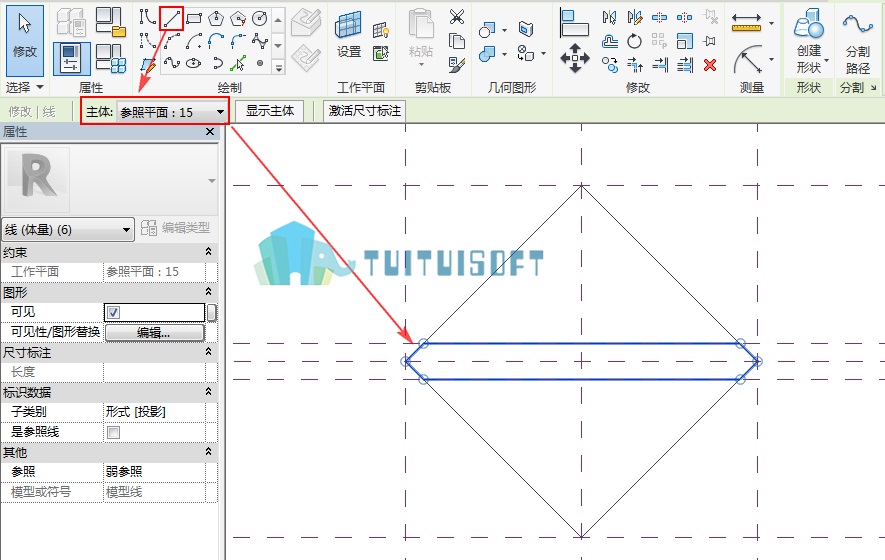
Task: Close the 属性 panel
Action: point(210,132)
